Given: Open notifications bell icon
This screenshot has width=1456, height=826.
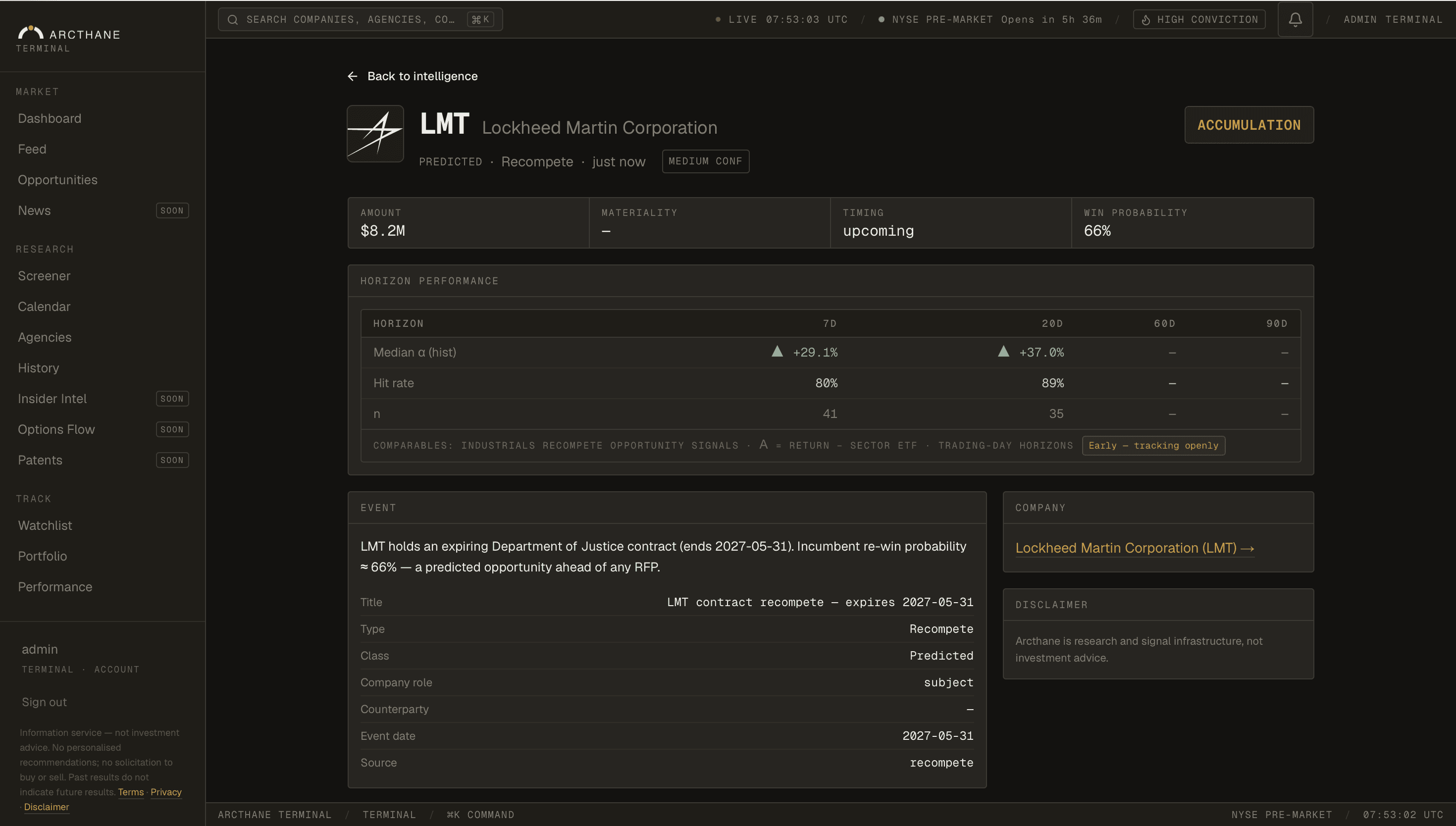Looking at the screenshot, I should (x=1295, y=20).
